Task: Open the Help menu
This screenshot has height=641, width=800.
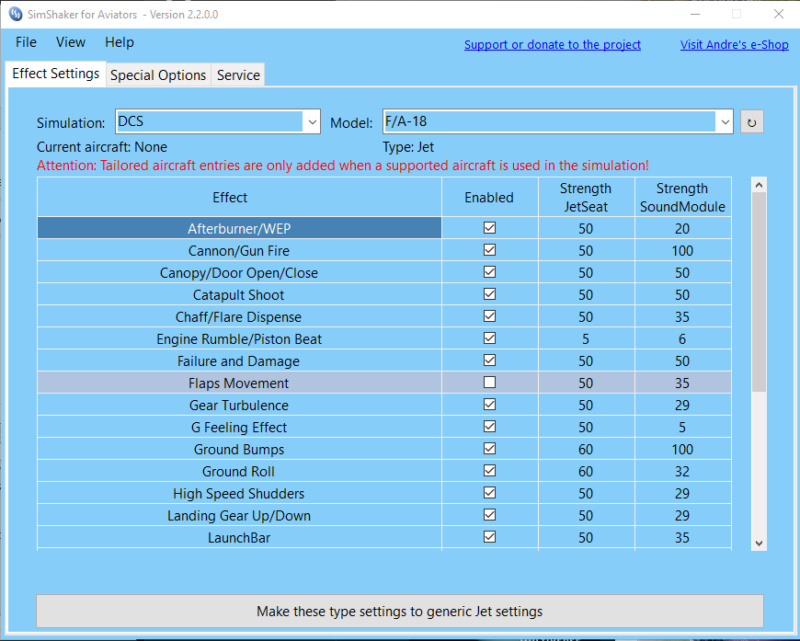Action: tap(119, 42)
